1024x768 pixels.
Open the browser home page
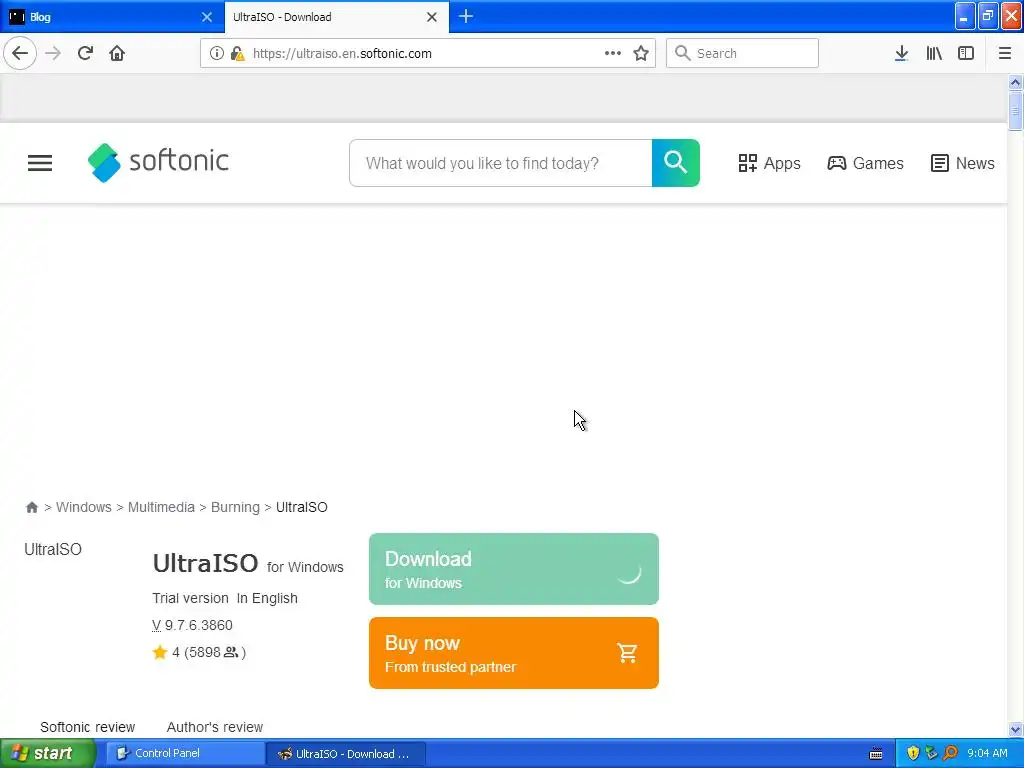(117, 53)
